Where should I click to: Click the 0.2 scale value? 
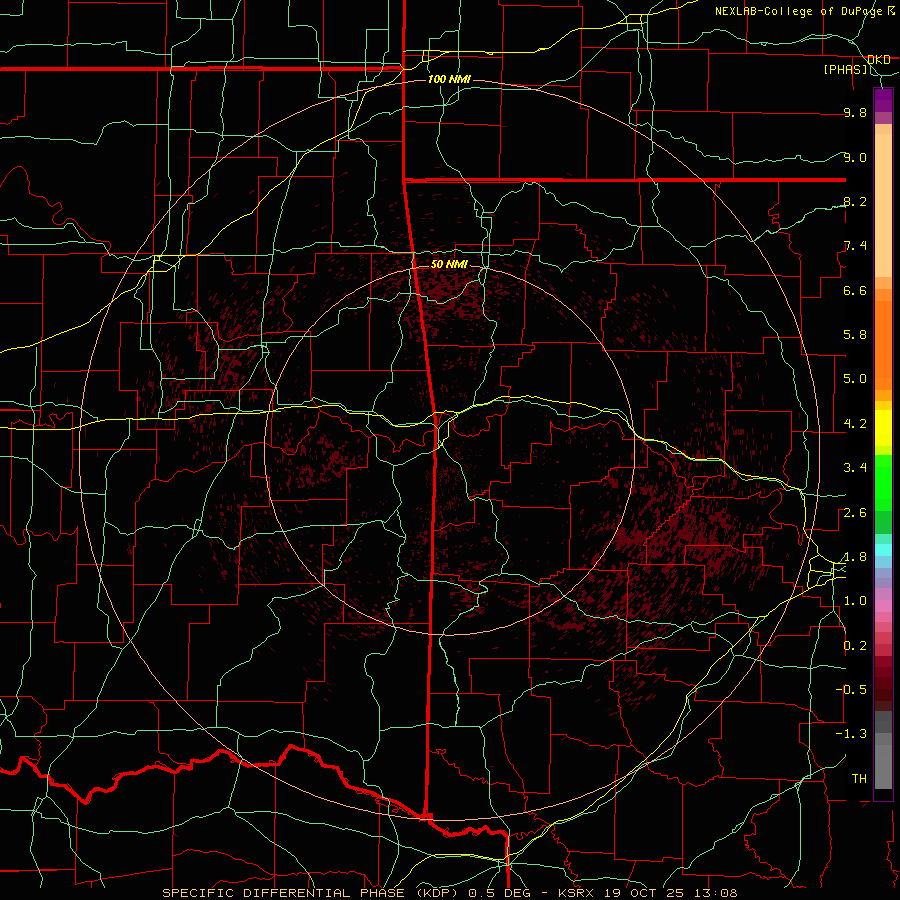[x=855, y=646]
